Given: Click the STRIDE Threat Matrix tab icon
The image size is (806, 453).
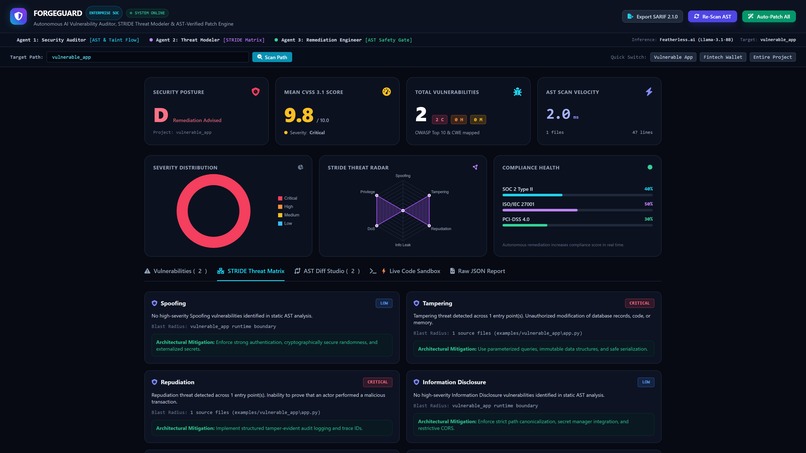Looking at the screenshot, I should click(x=221, y=271).
